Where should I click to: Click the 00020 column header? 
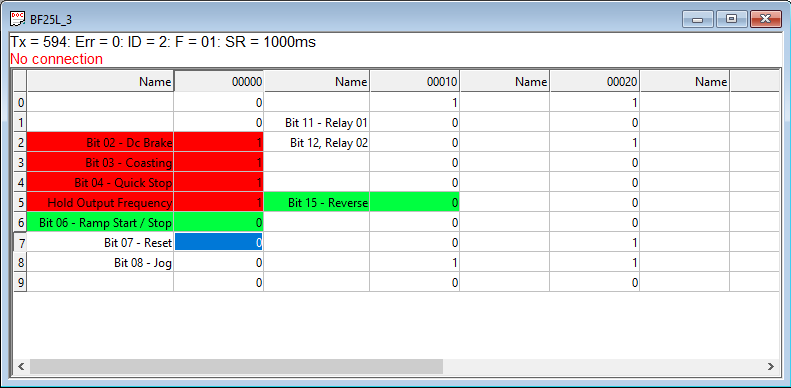coord(595,82)
